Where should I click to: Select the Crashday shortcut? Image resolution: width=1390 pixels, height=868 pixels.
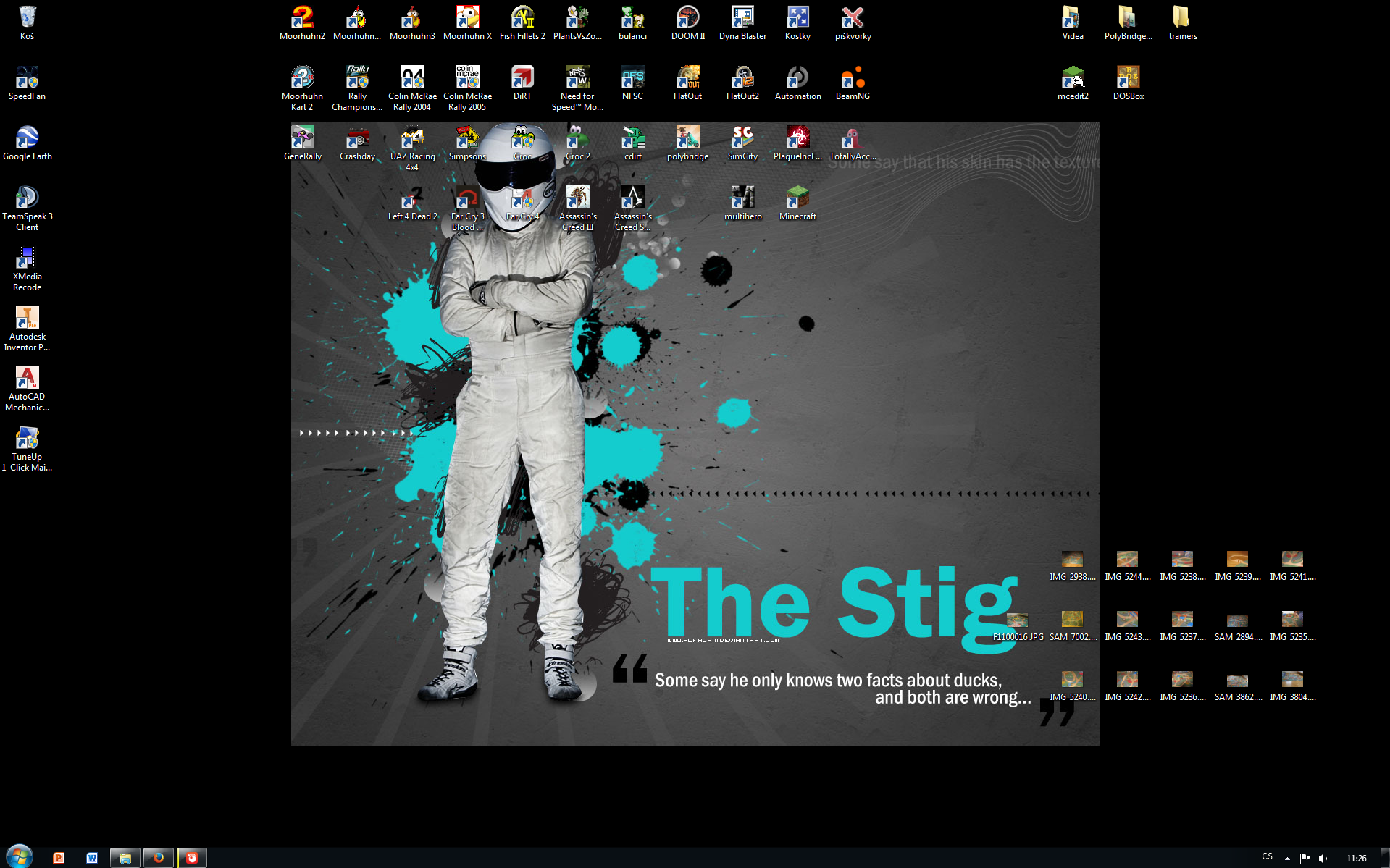click(357, 143)
